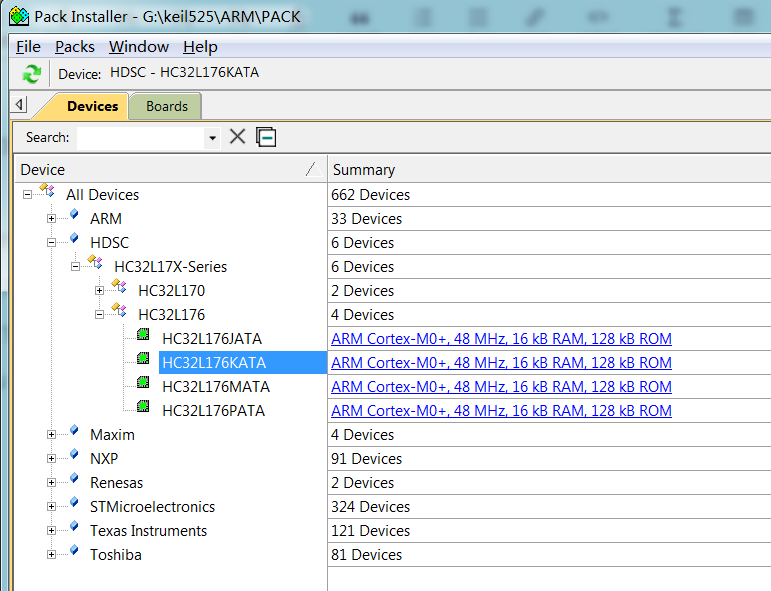
Task: Open the Packs menu
Action: click(x=75, y=47)
